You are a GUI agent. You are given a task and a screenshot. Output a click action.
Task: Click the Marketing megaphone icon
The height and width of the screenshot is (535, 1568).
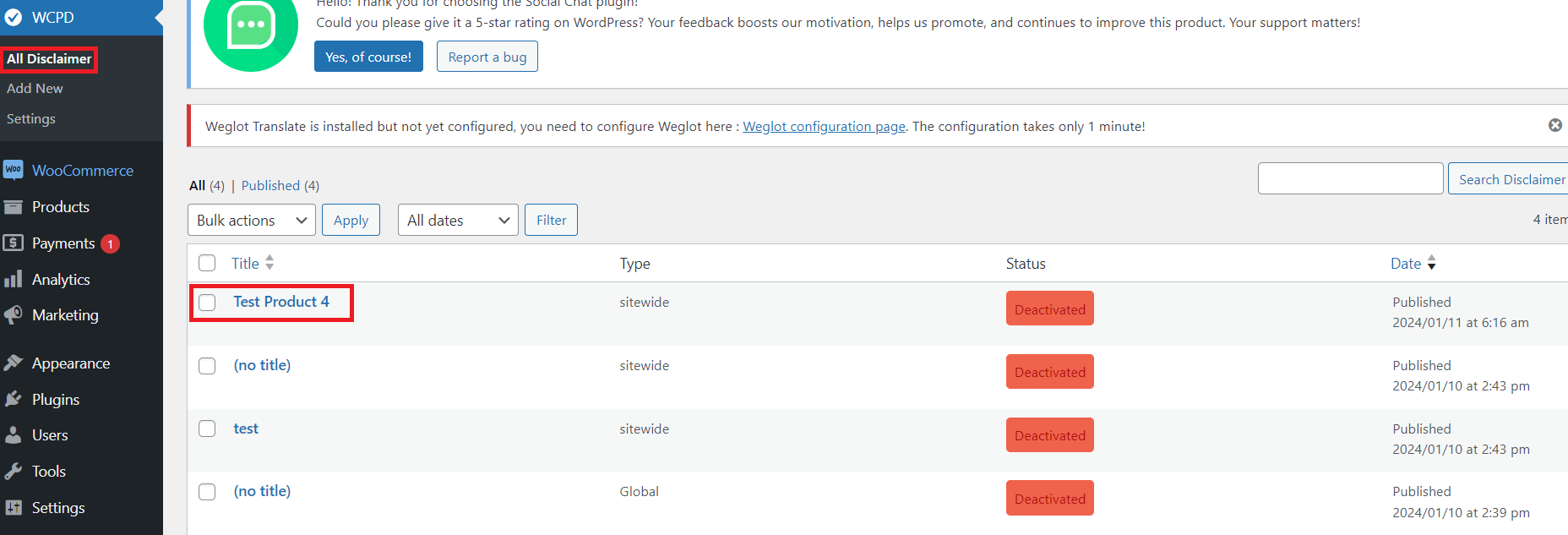(x=14, y=315)
